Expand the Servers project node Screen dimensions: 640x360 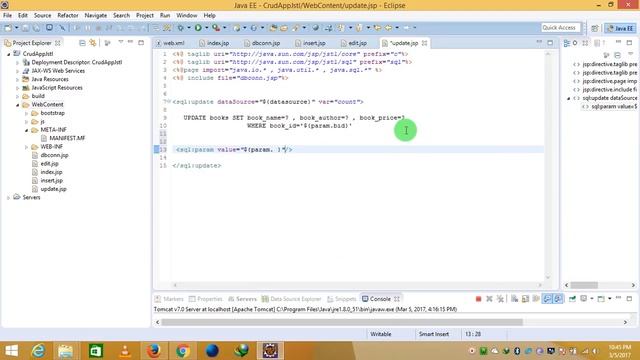pyautogui.click(x=9, y=198)
